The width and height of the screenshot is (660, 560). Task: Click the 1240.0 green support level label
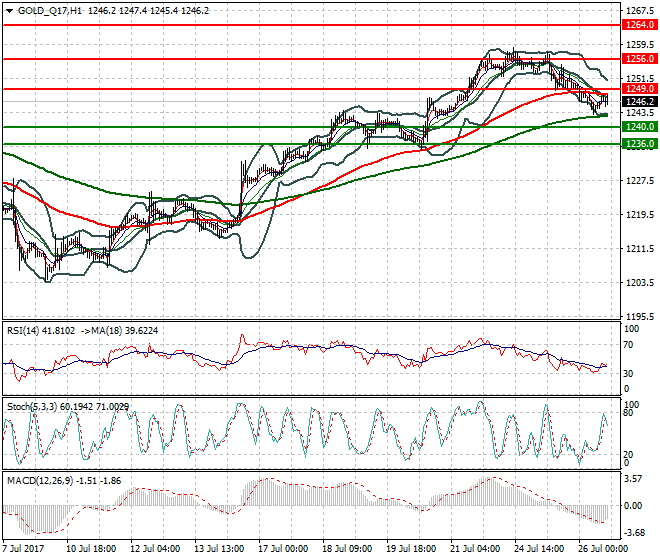click(640, 127)
